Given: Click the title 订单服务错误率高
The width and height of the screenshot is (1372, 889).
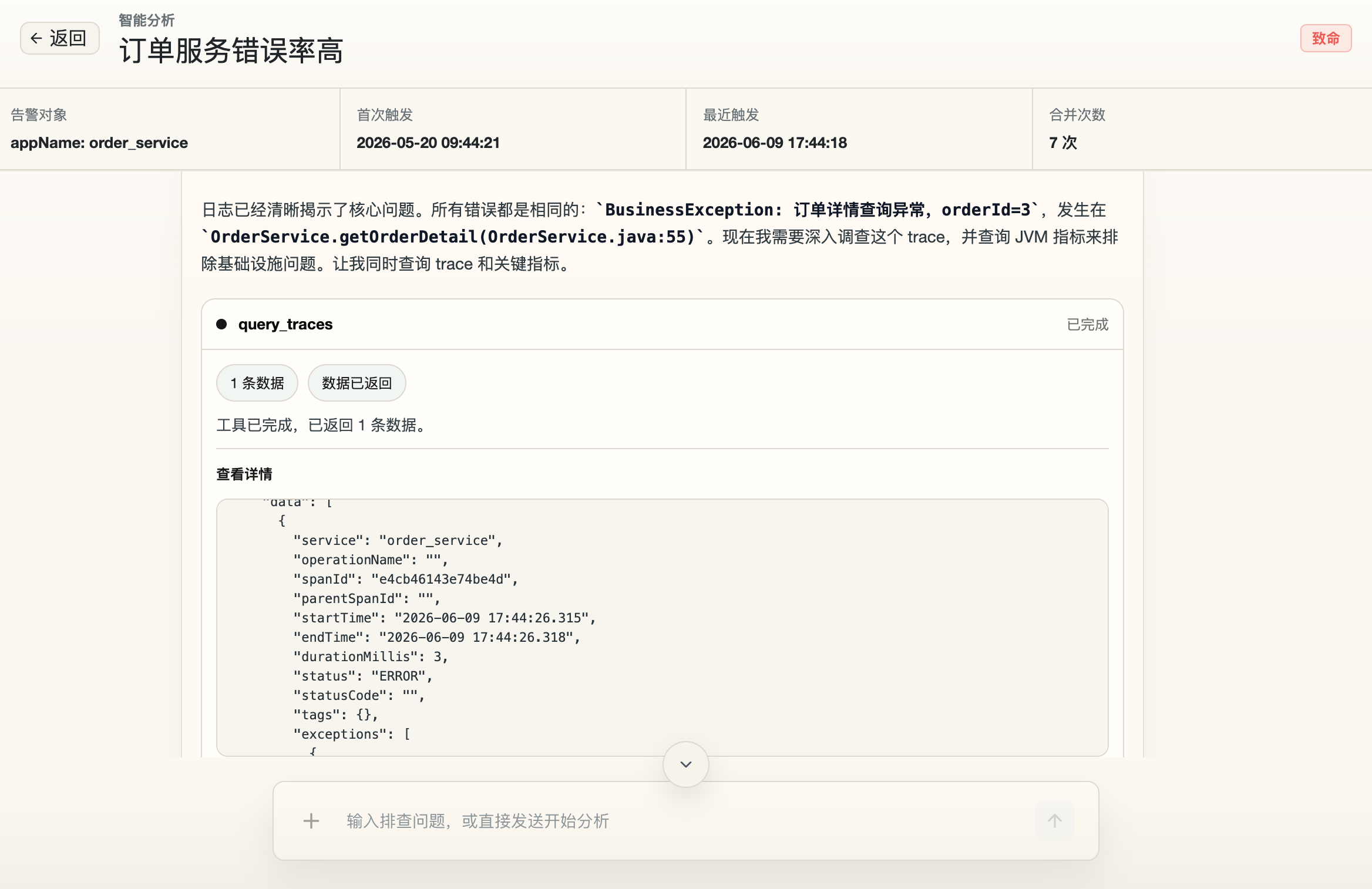Looking at the screenshot, I should click(231, 50).
